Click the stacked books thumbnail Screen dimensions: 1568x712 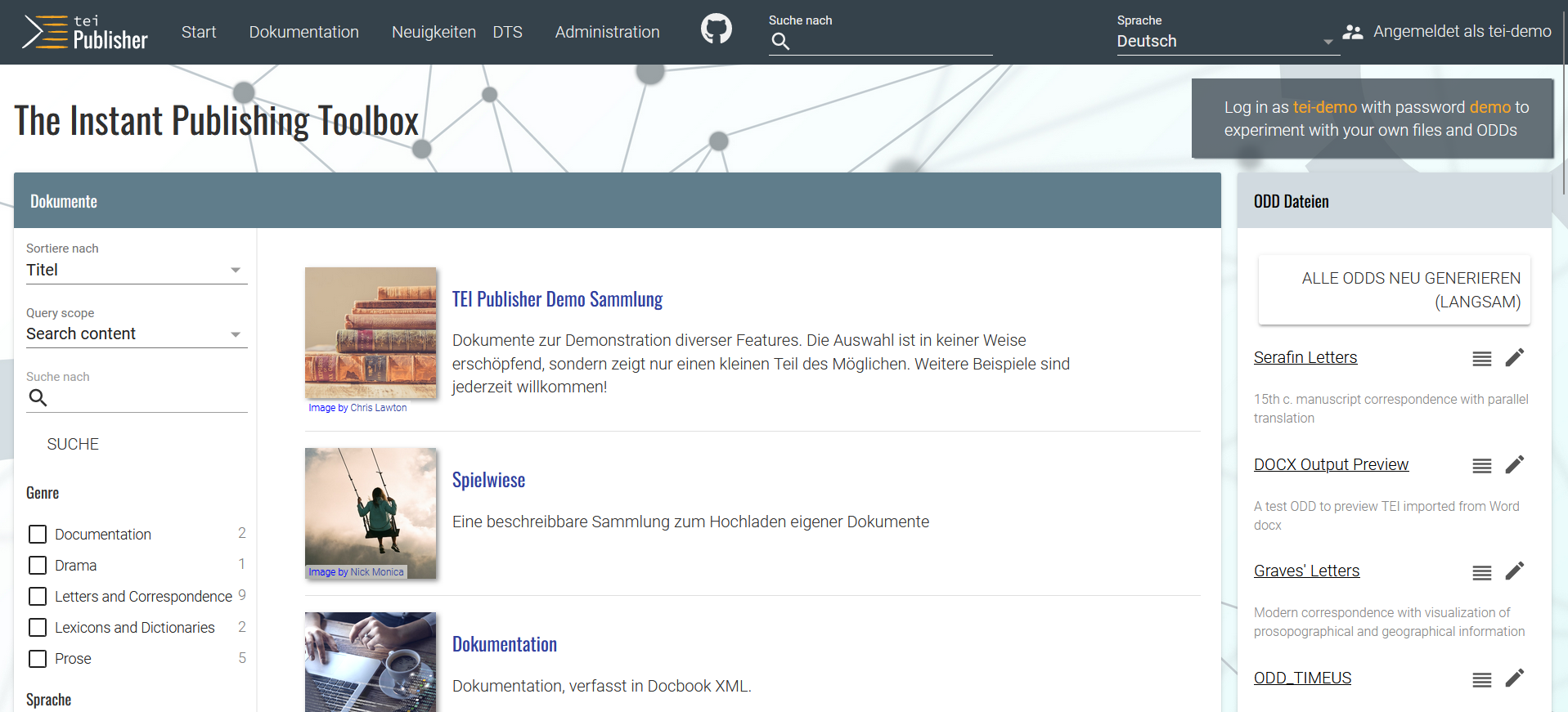tap(371, 333)
